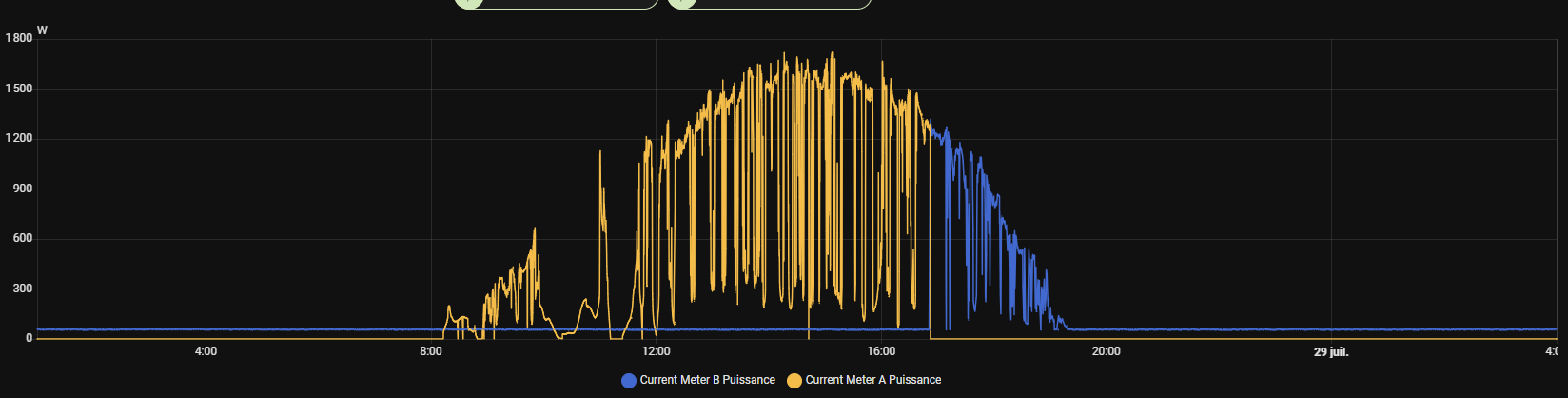Click the 4:00 time axis label
Viewport: 1568px width, 398px height.
coord(206,351)
